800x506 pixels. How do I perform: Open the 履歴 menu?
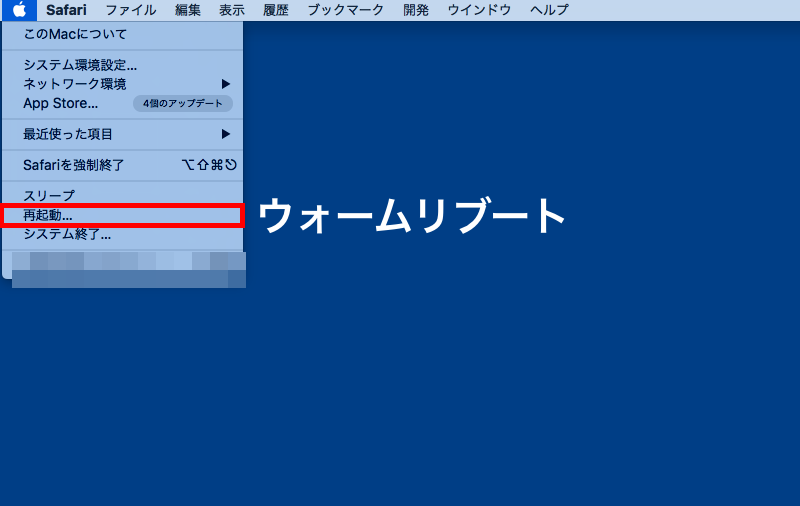pos(276,10)
